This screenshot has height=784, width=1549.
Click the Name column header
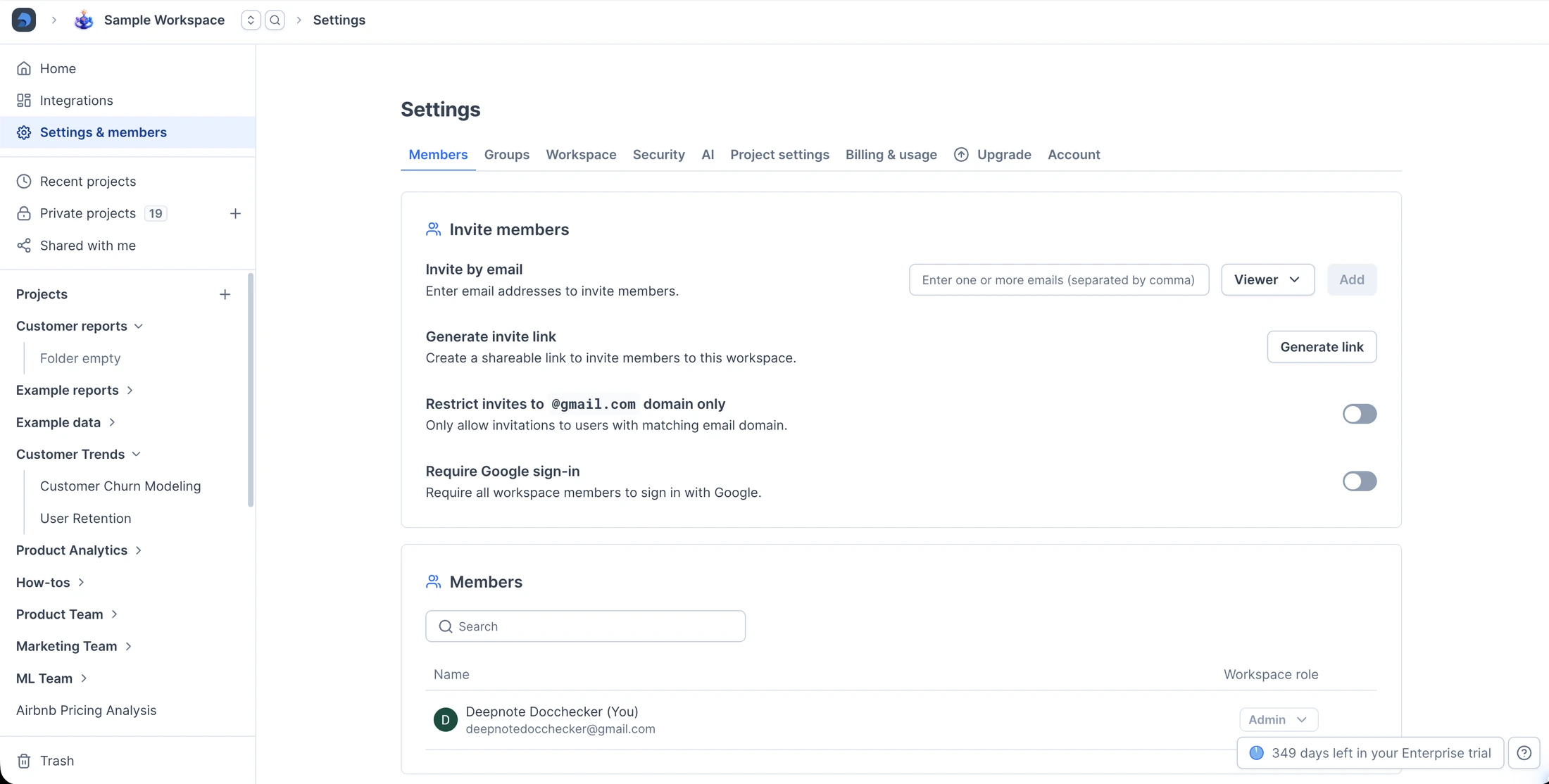[451, 674]
